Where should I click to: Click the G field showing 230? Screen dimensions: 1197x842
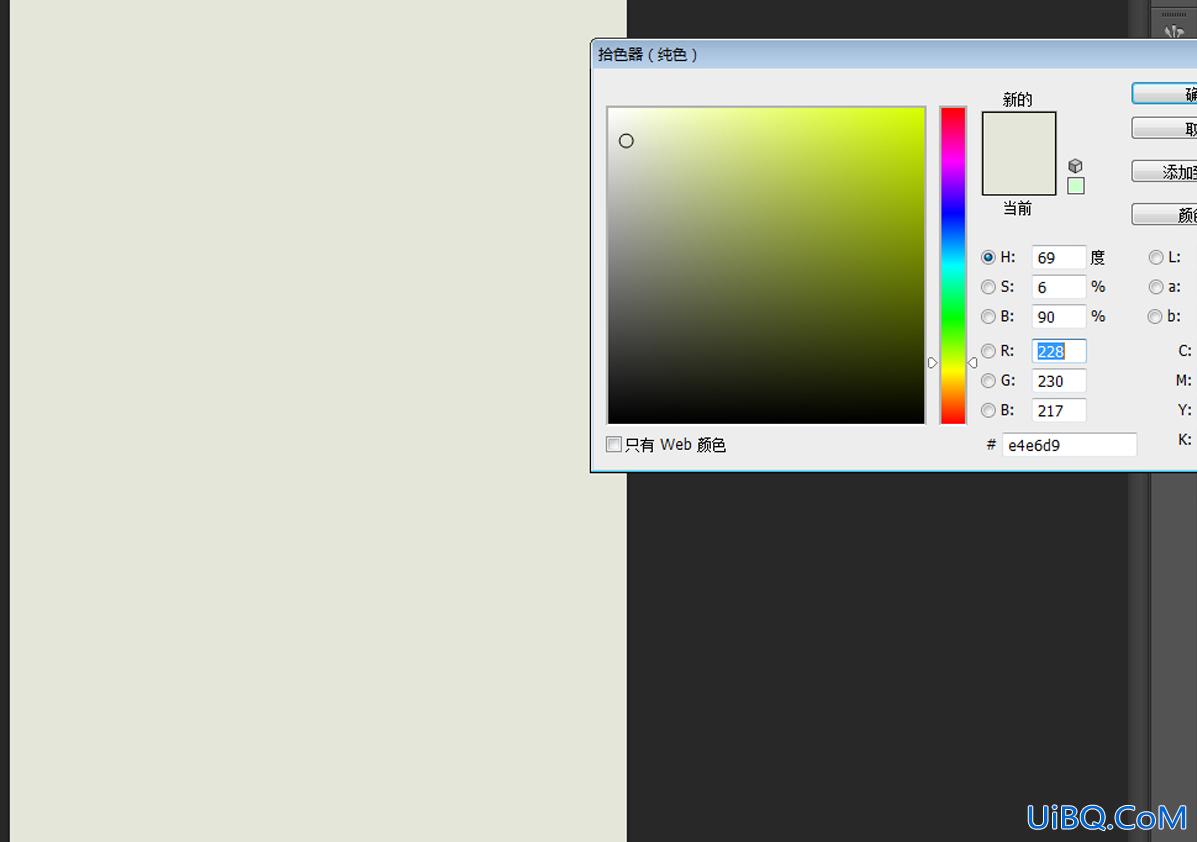[x=1058, y=381]
